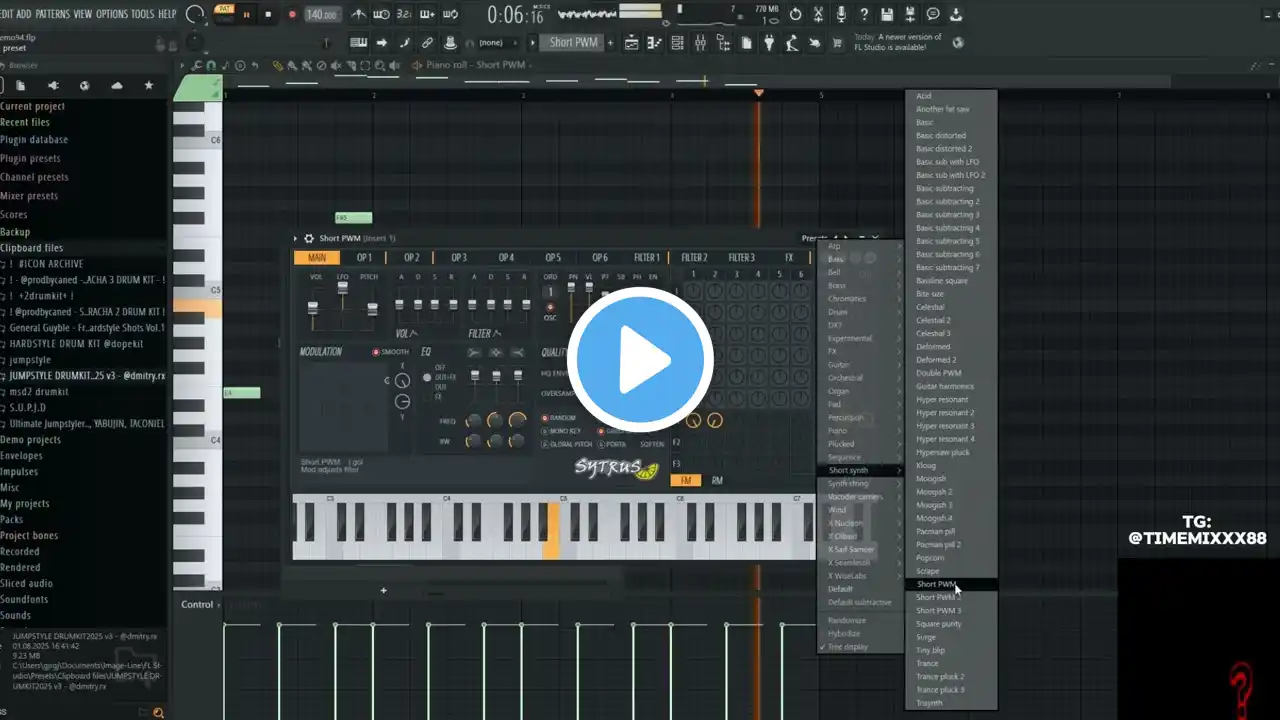Open the plugin settings gear in Sytrus

point(309,239)
